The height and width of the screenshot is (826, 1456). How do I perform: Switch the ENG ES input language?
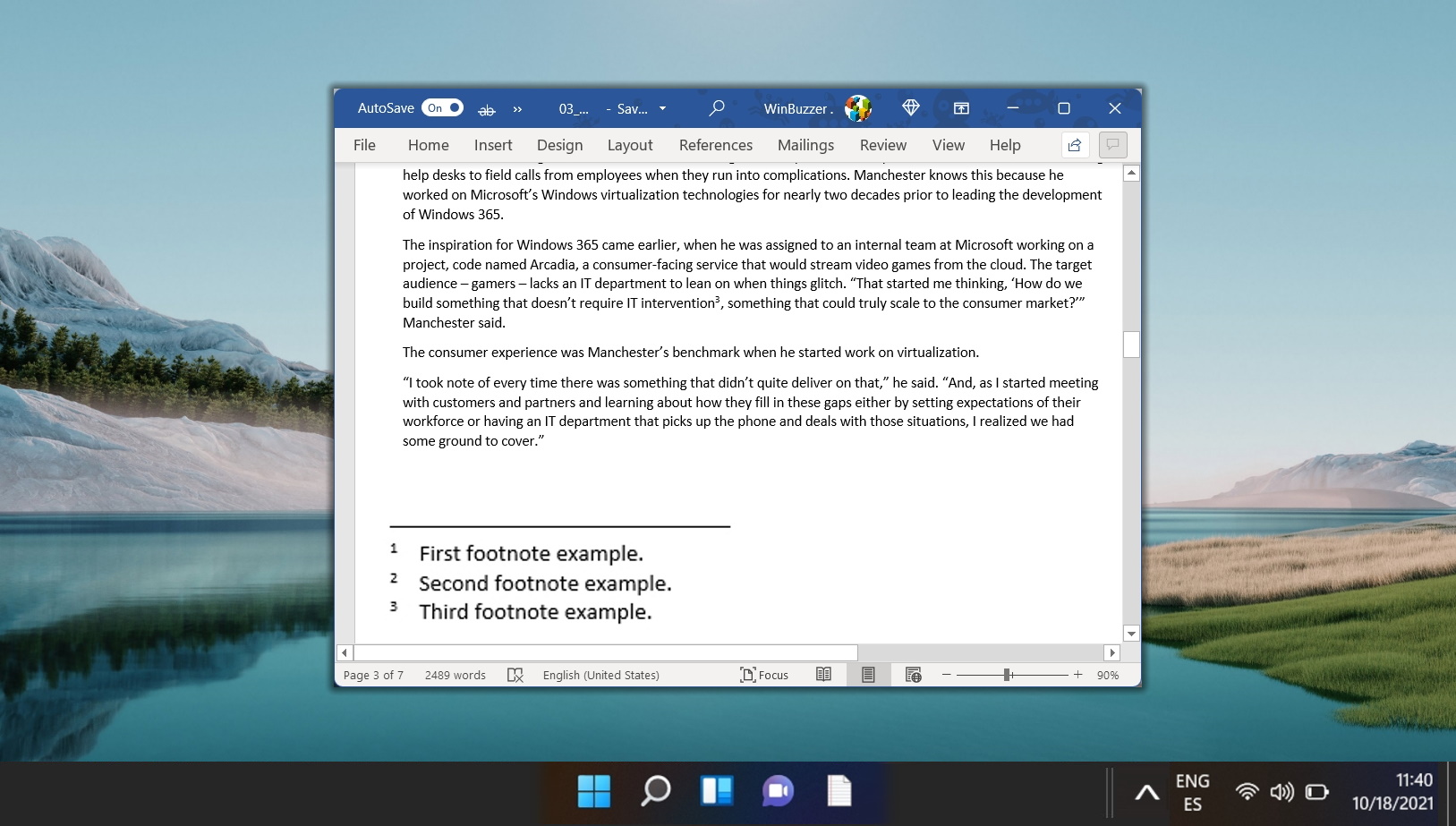pyautogui.click(x=1193, y=793)
